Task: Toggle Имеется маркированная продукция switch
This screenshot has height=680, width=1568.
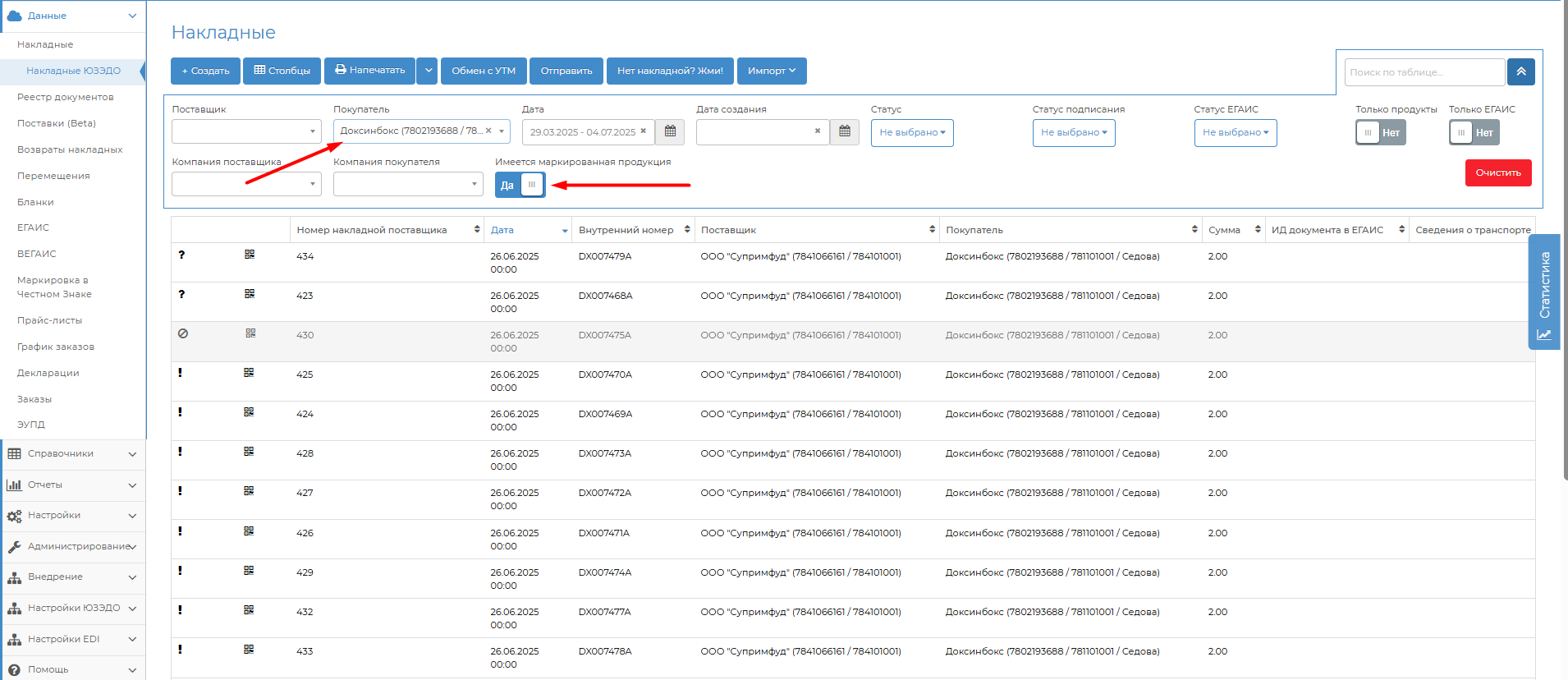Action: 520,186
